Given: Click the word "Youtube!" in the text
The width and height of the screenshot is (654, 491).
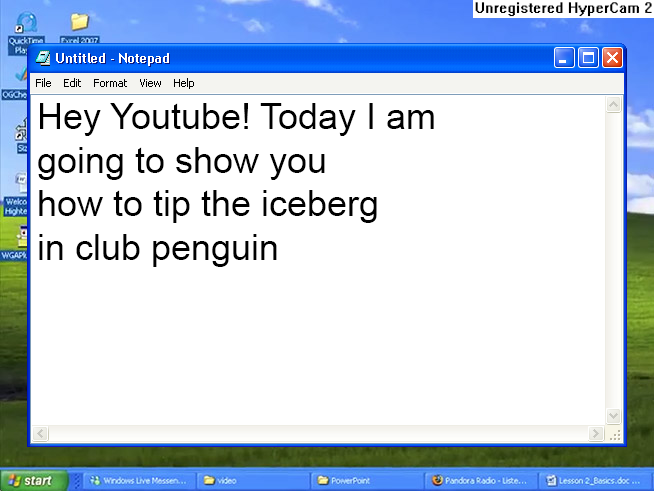Looking at the screenshot, I should click(180, 117).
